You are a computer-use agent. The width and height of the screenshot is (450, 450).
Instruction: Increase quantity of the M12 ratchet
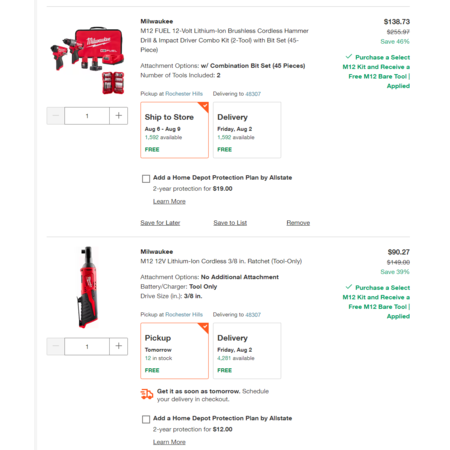pyautogui.click(x=119, y=346)
